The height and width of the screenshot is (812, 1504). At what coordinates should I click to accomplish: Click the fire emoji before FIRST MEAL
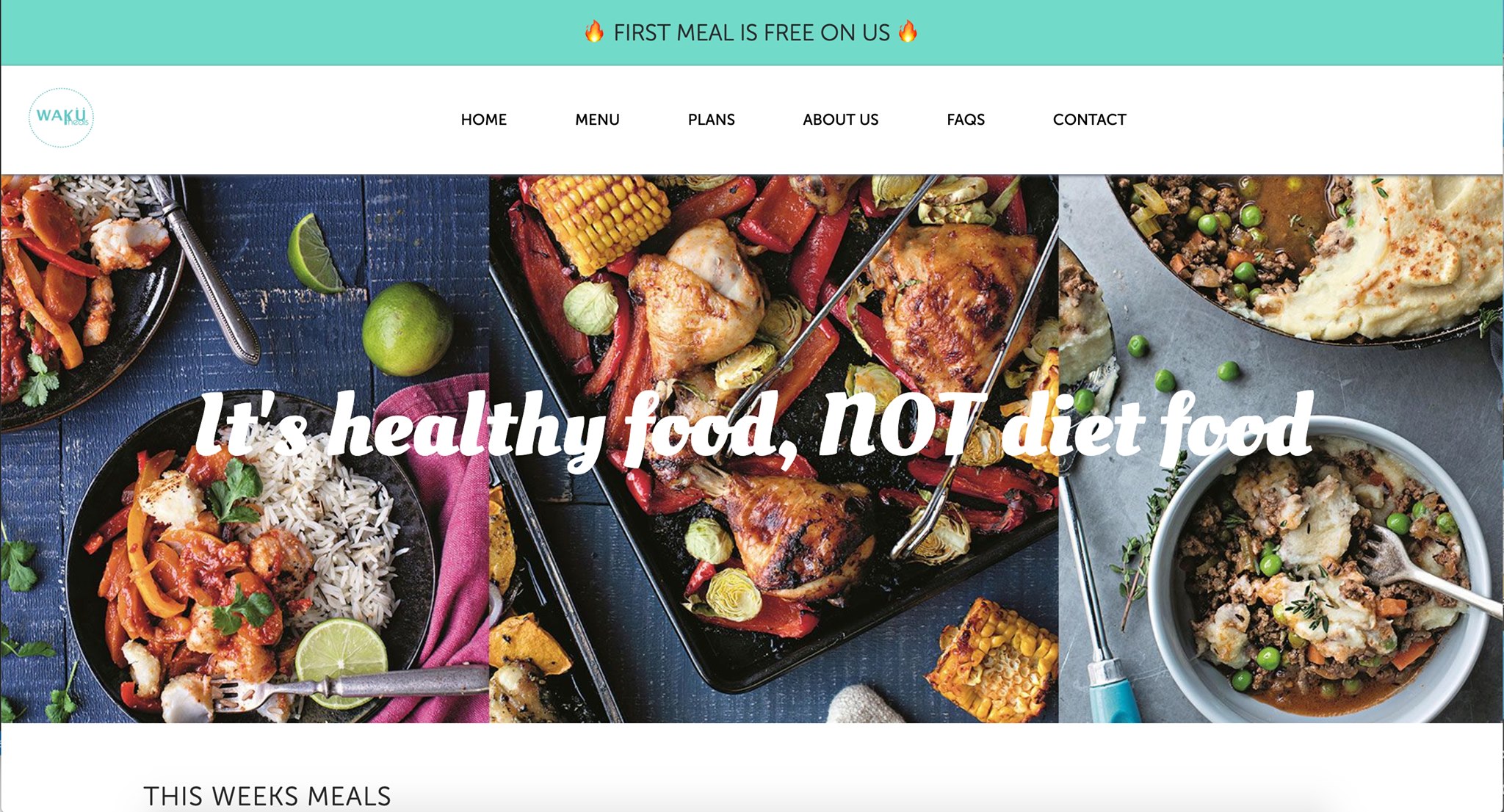click(594, 32)
